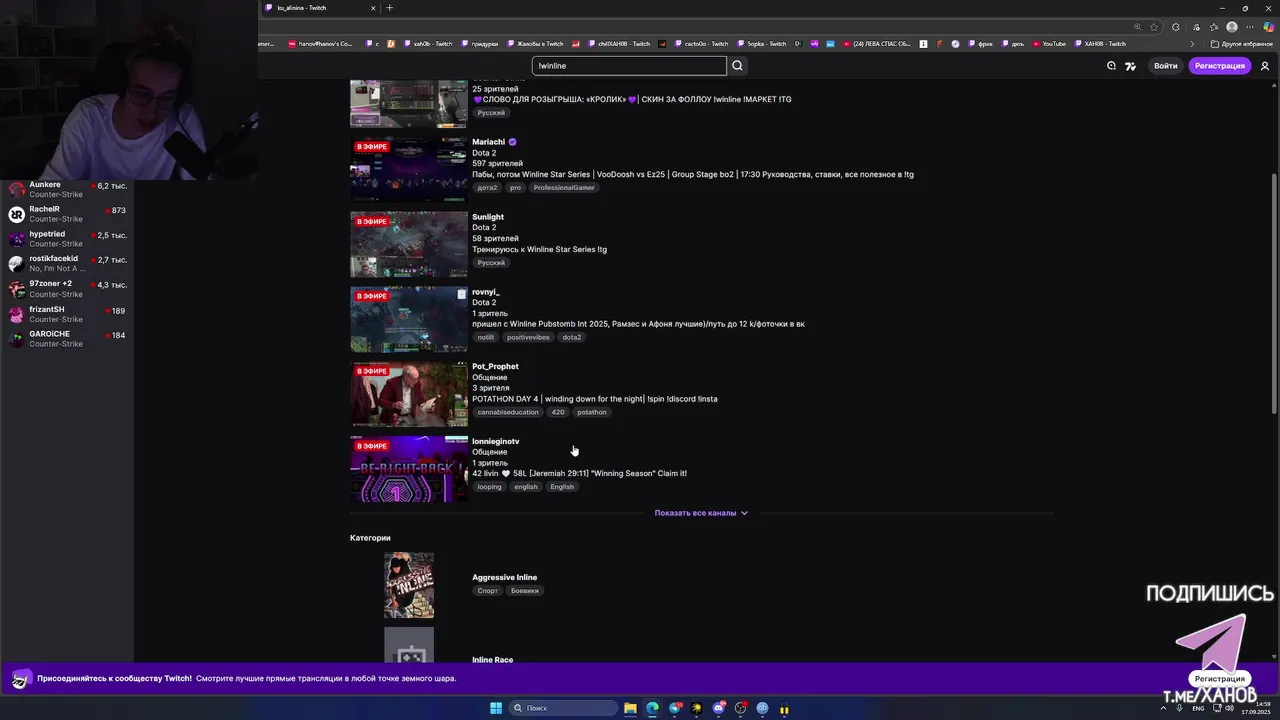Viewport: 1280px width, 720px height.
Task: Click the Войти login button
Action: (x=1166, y=66)
